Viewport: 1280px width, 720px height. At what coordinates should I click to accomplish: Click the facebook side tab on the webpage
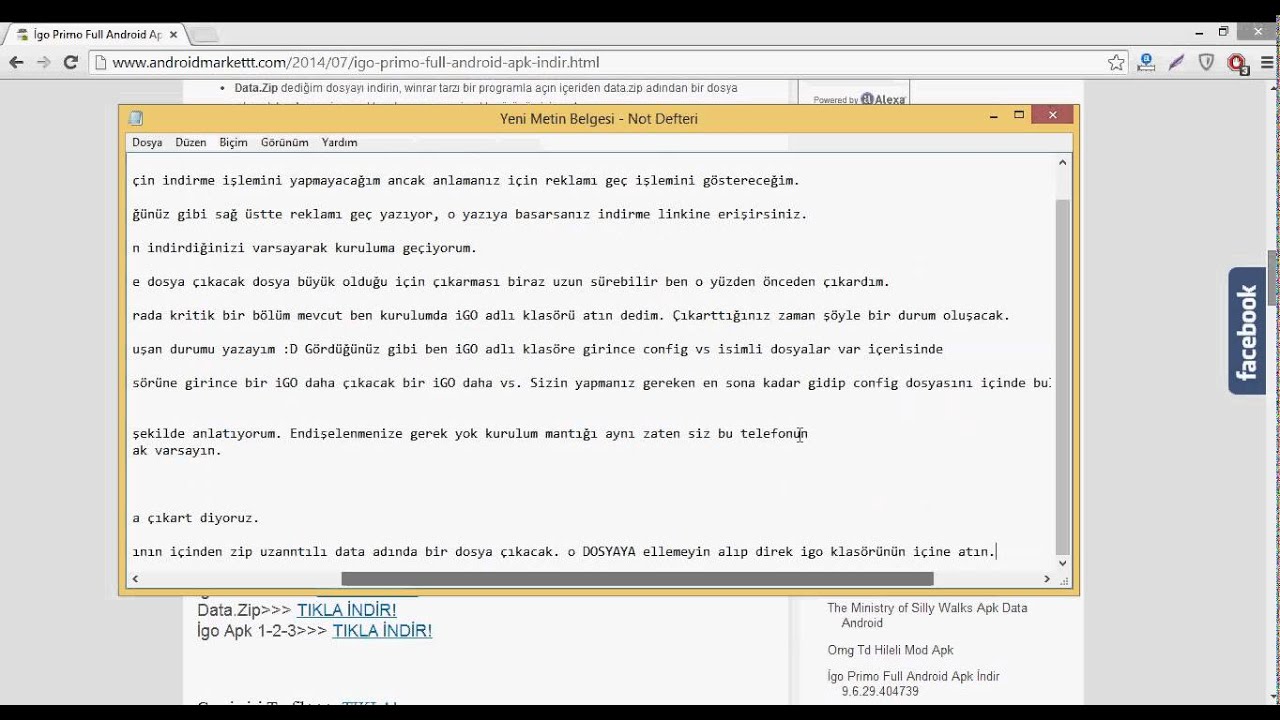(x=1247, y=331)
